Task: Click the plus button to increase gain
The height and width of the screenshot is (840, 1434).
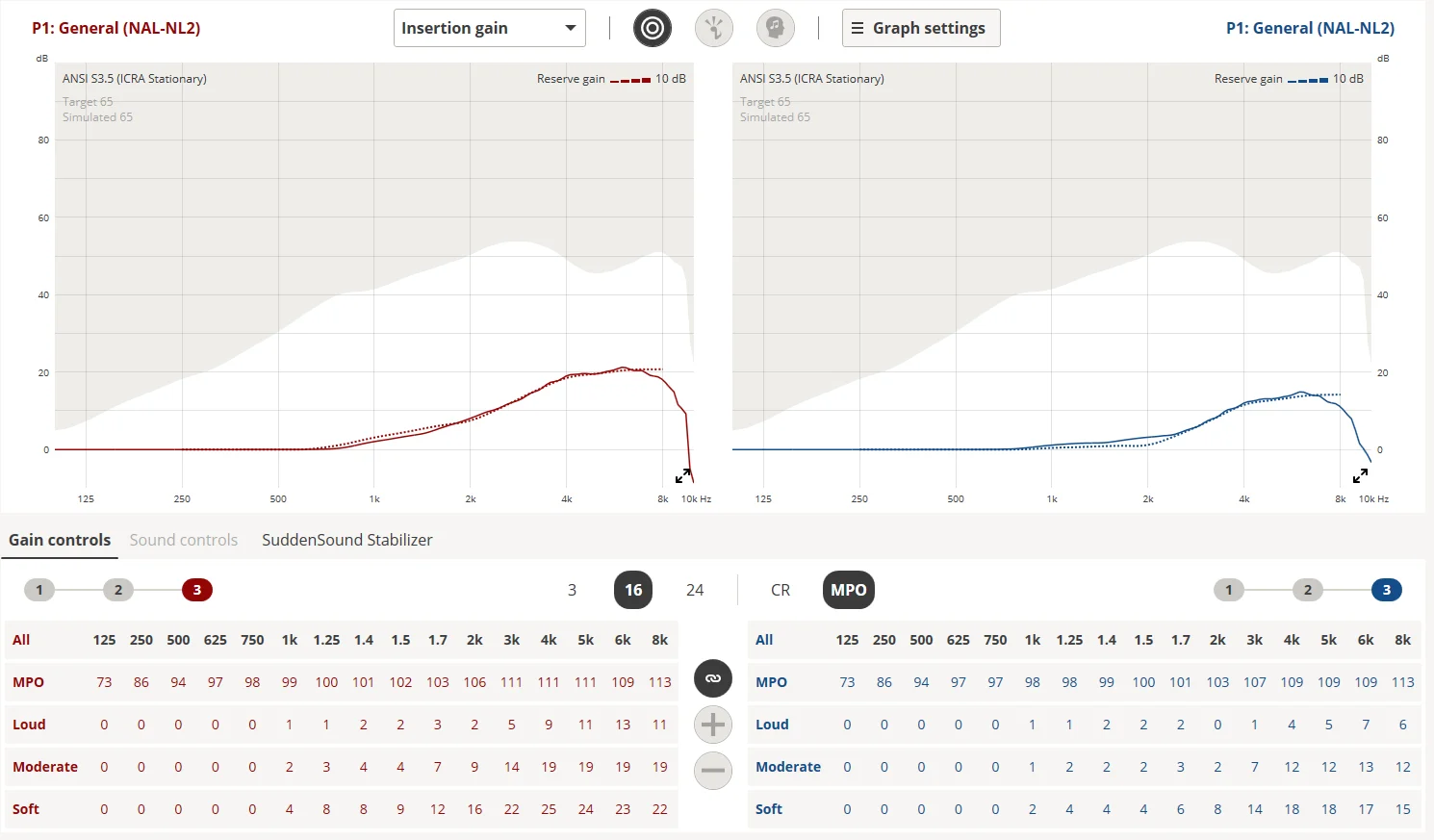Action: tap(713, 725)
